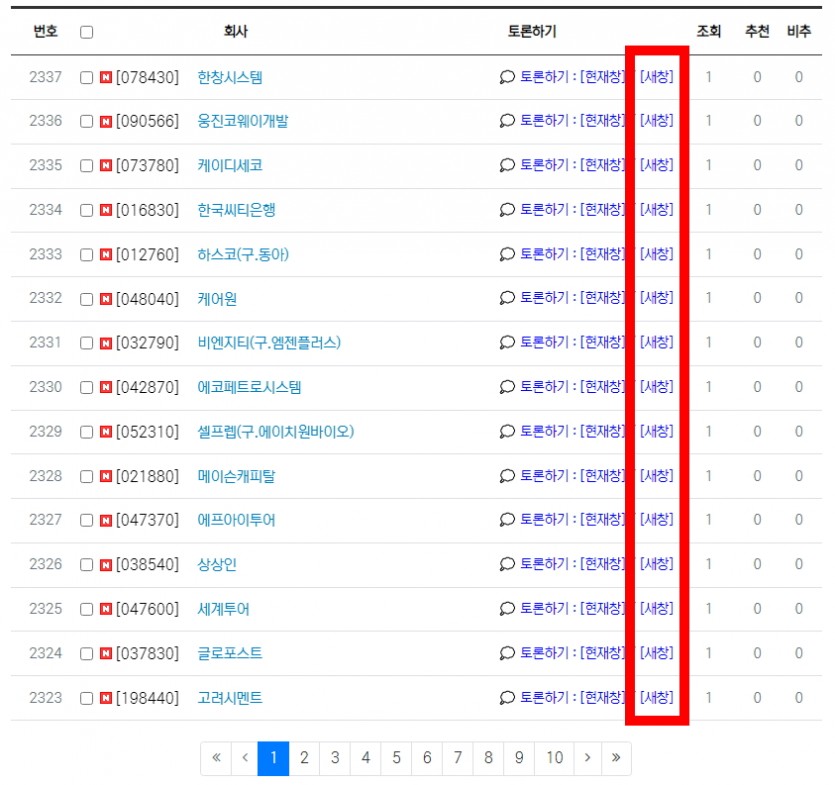Go to page 8
Image resolution: width=835 pixels, height=785 pixels.
pyautogui.click(x=488, y=758)
